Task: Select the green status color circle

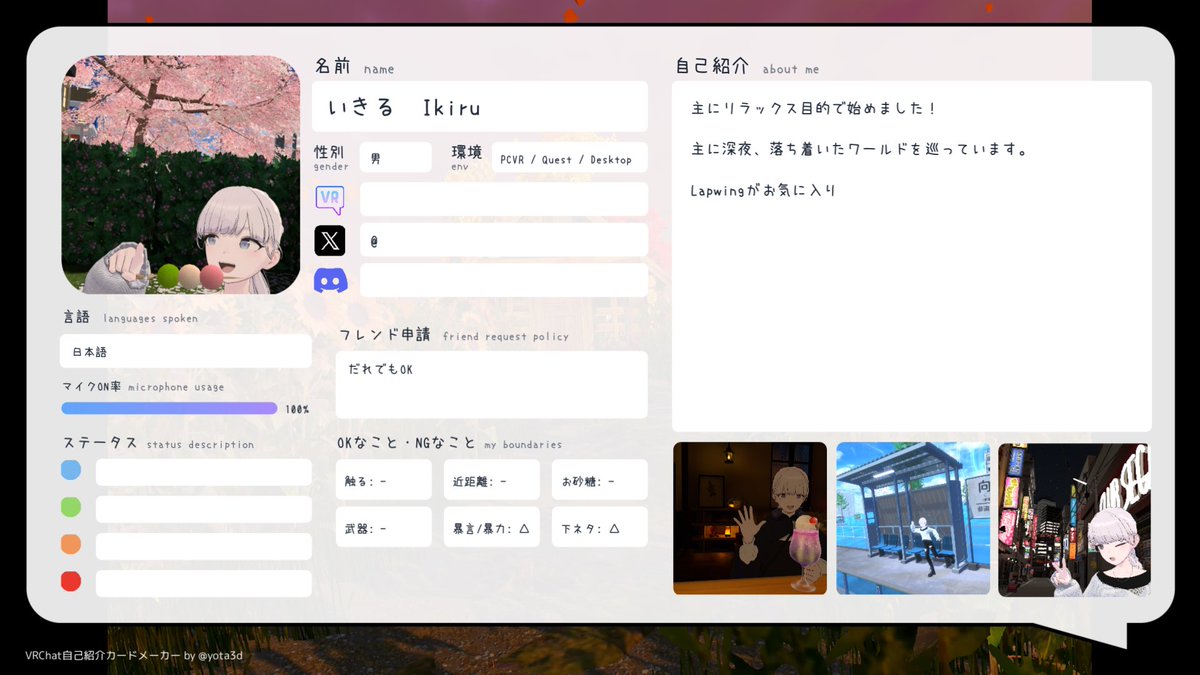Action: 71,507
